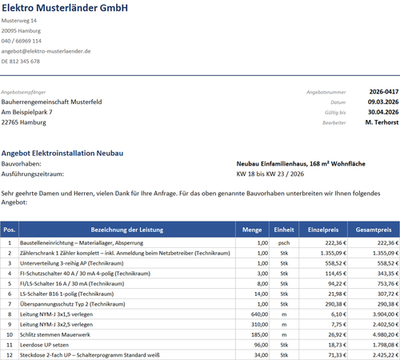Click total 2.402,50 €

tap(386, 325)
